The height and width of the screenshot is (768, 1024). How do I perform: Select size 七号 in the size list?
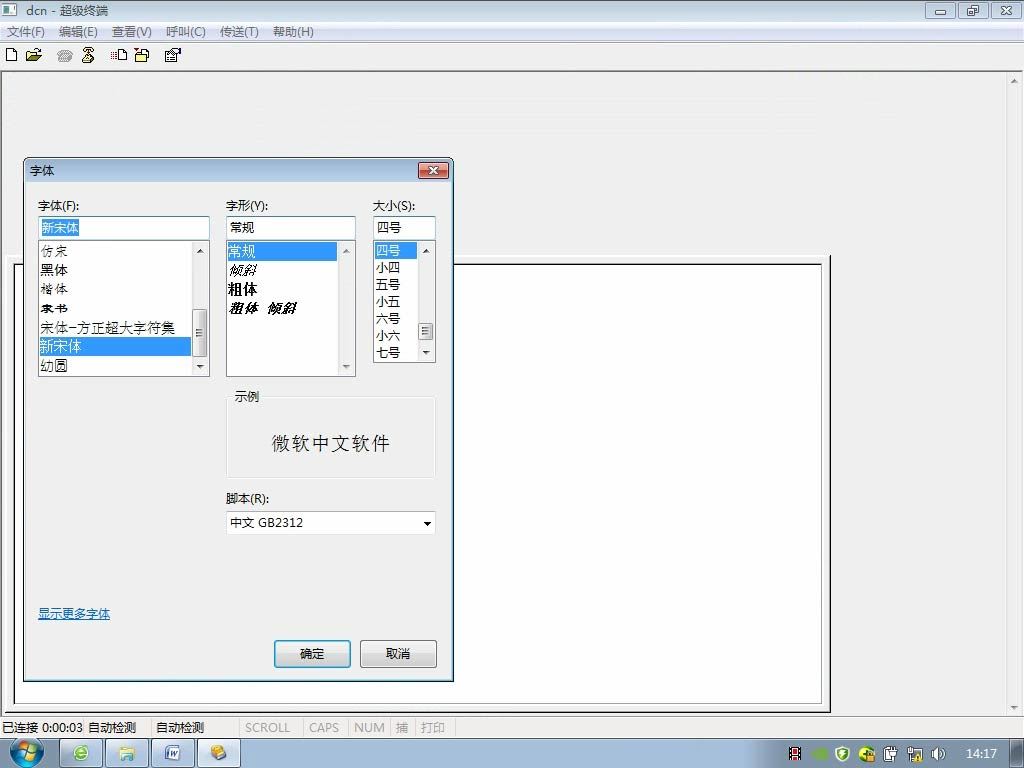[x=396, y=353]
